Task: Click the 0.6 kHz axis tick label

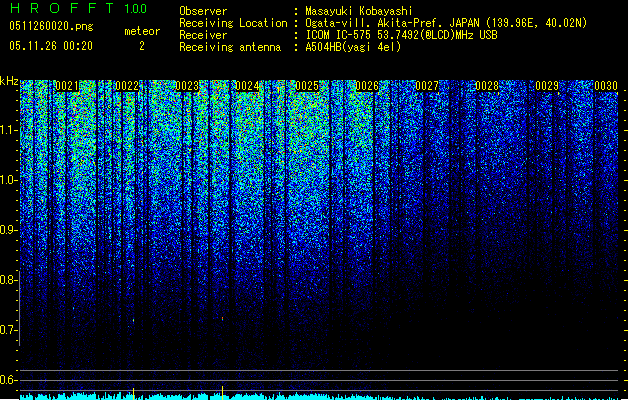Action: click(x=9, y=380)
